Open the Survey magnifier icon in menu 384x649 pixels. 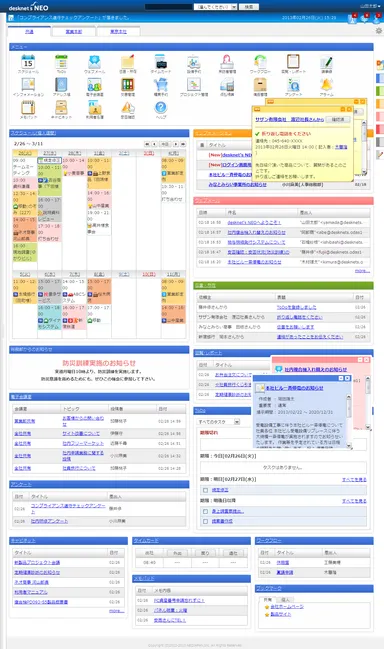click(x=293, y=85)
